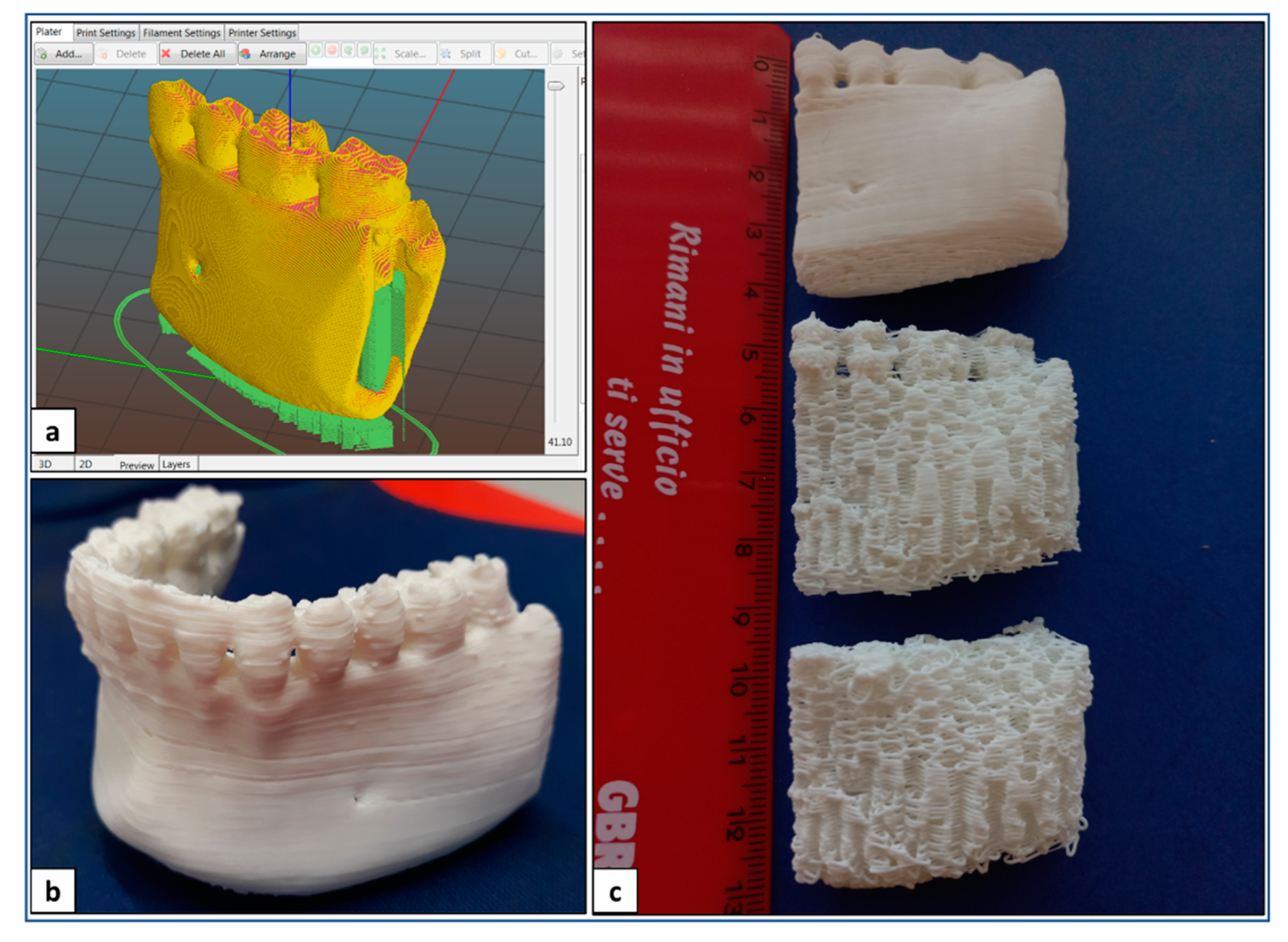This screenshot has width=1288, height=942.
Task: Click rotate clockwise icon
Action: click(364, 51)
